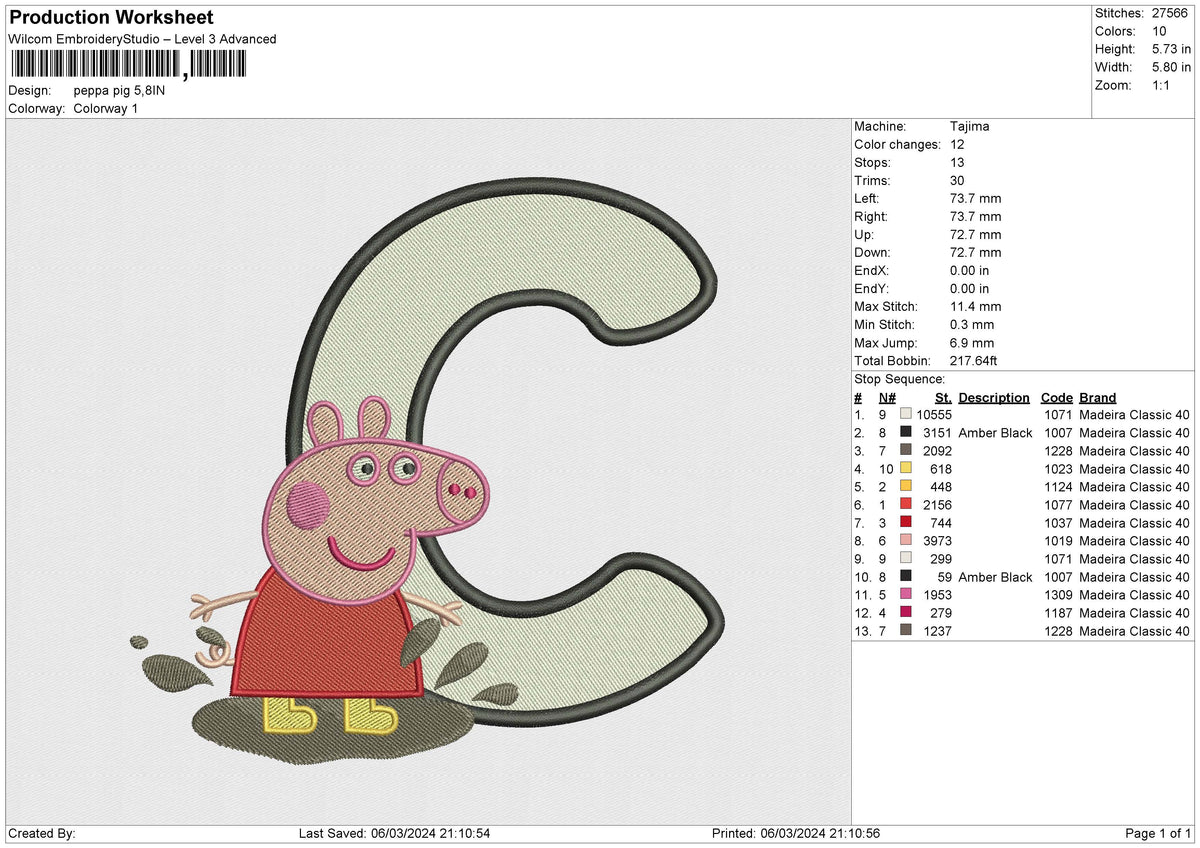Select thread code 1124
1200x848 pixels.
[x=1058, y=487]
